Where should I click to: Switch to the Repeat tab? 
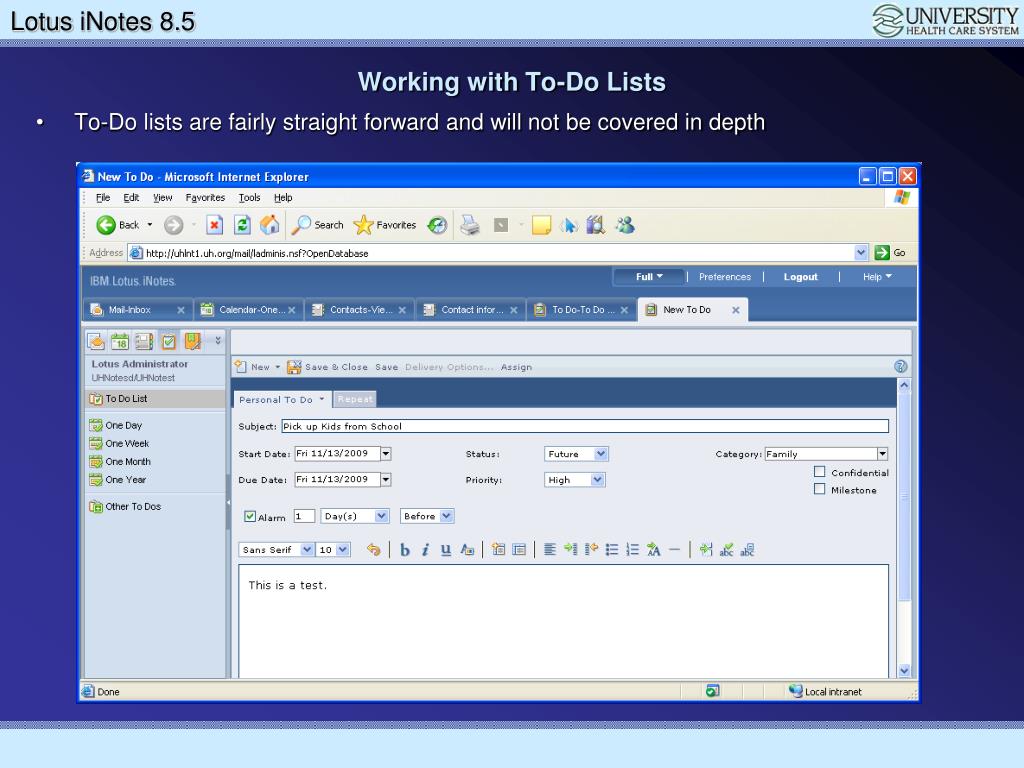[355, 399]
